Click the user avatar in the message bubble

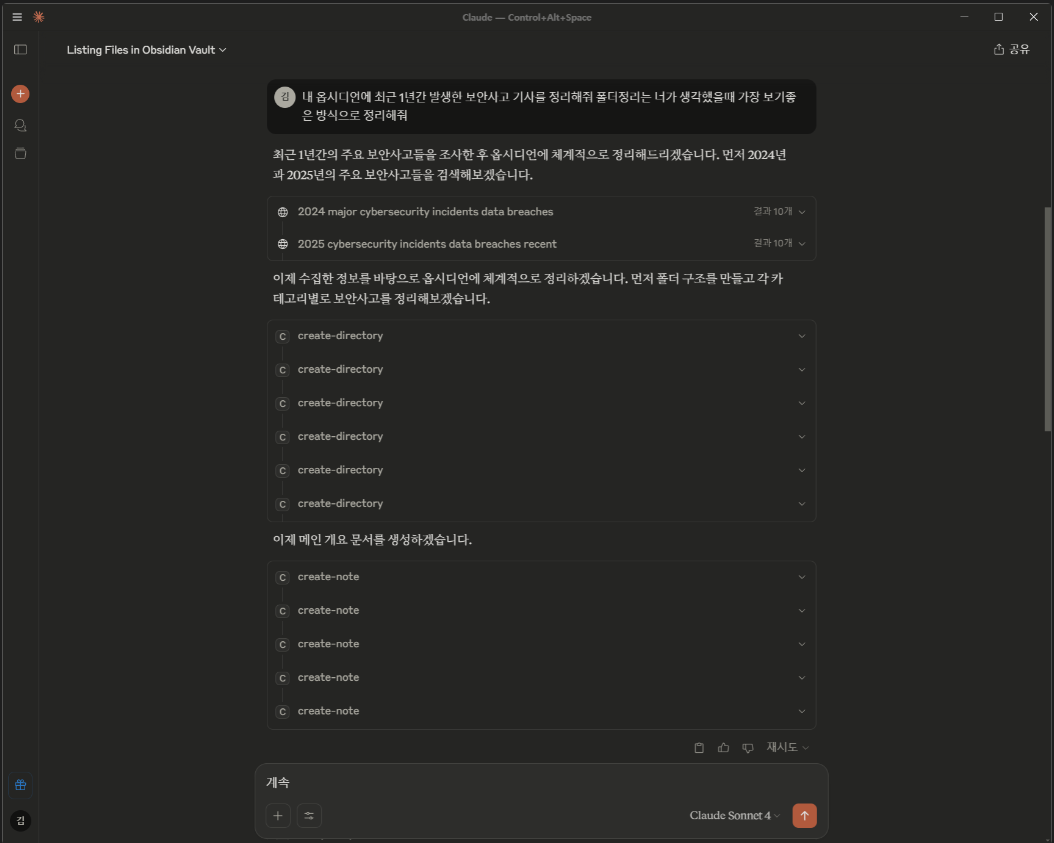click(x=285, y=97)
